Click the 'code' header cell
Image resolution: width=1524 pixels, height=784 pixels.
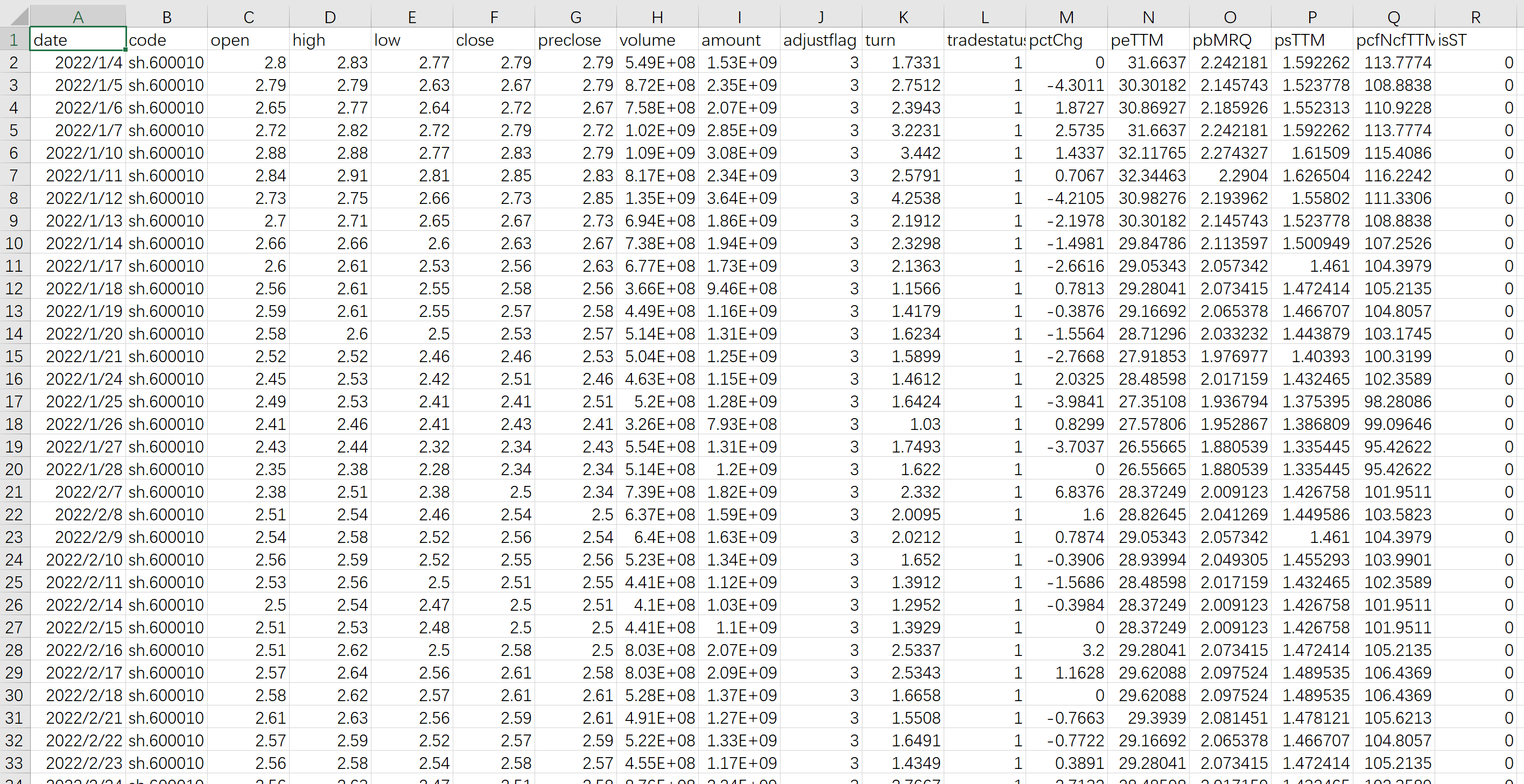pyautogui.click(x=167, y=40)
